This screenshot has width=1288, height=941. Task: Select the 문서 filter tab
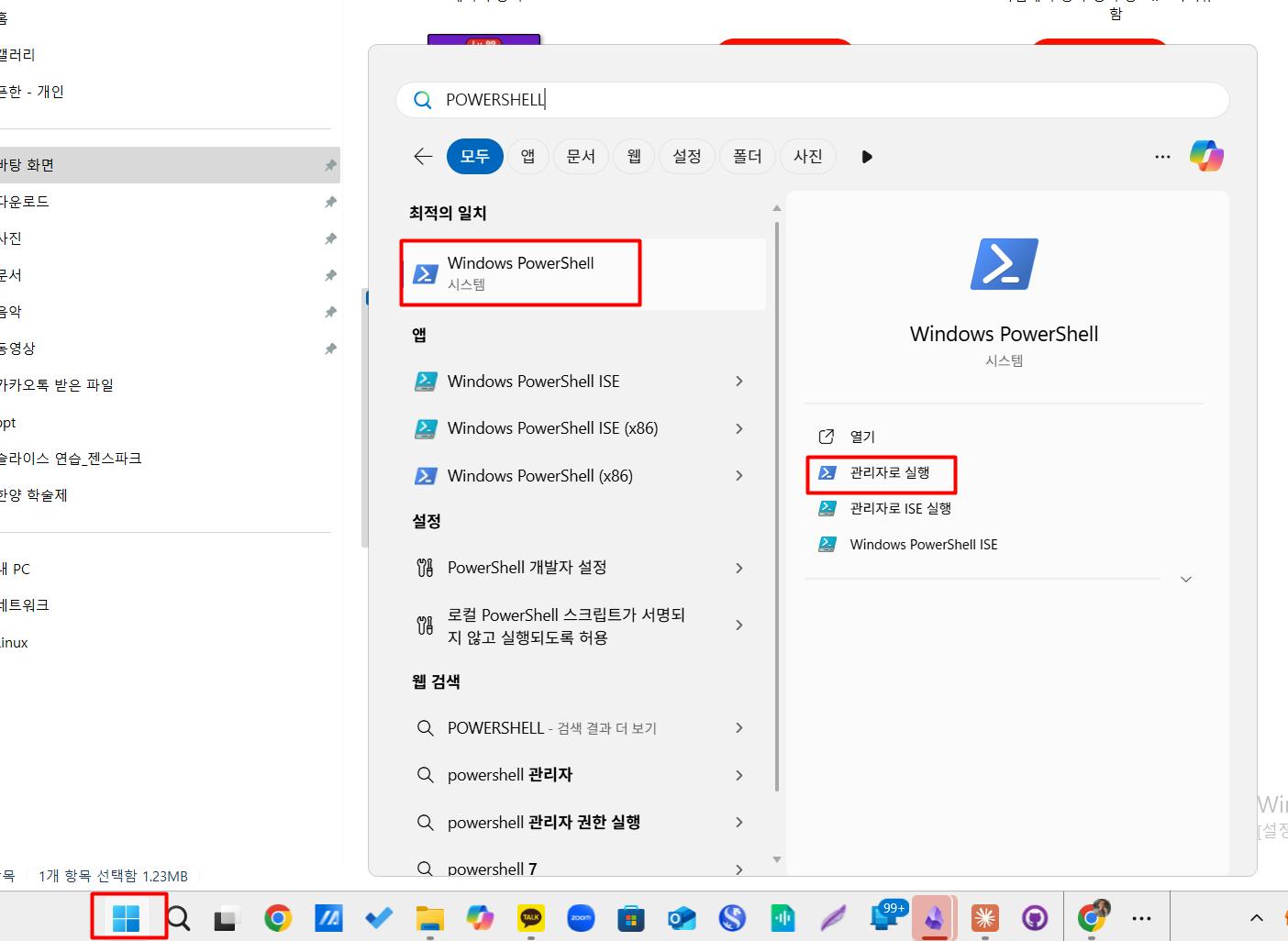(581, 156)
